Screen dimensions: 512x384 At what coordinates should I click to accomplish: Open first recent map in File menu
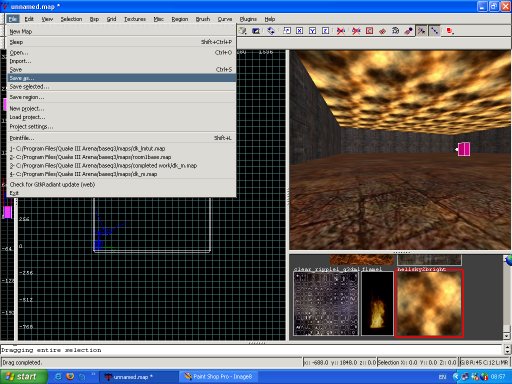point(121,149)
